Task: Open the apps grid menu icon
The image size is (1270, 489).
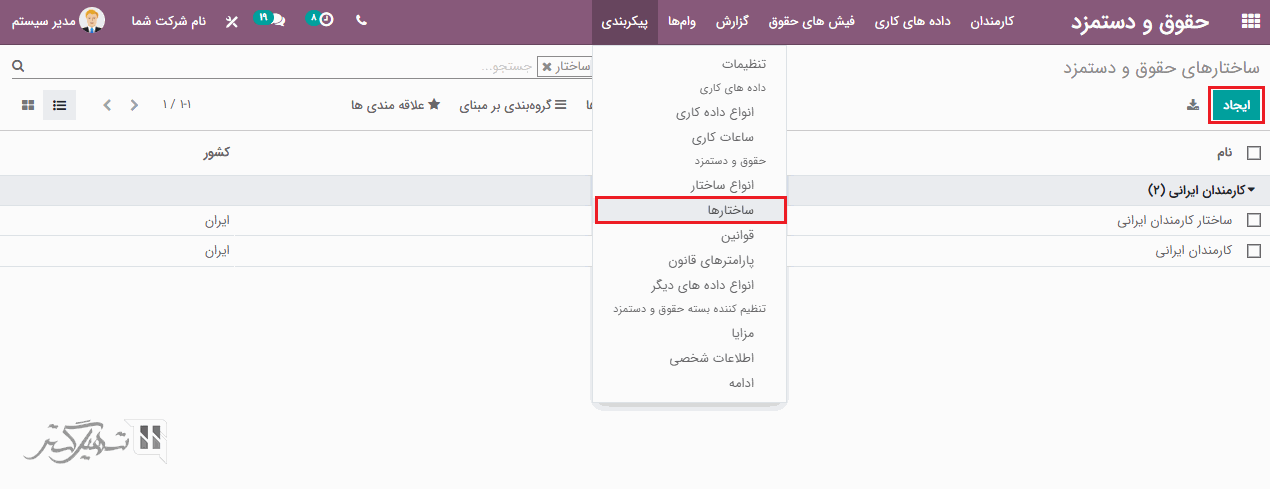Action: (x=1249, y=21)
